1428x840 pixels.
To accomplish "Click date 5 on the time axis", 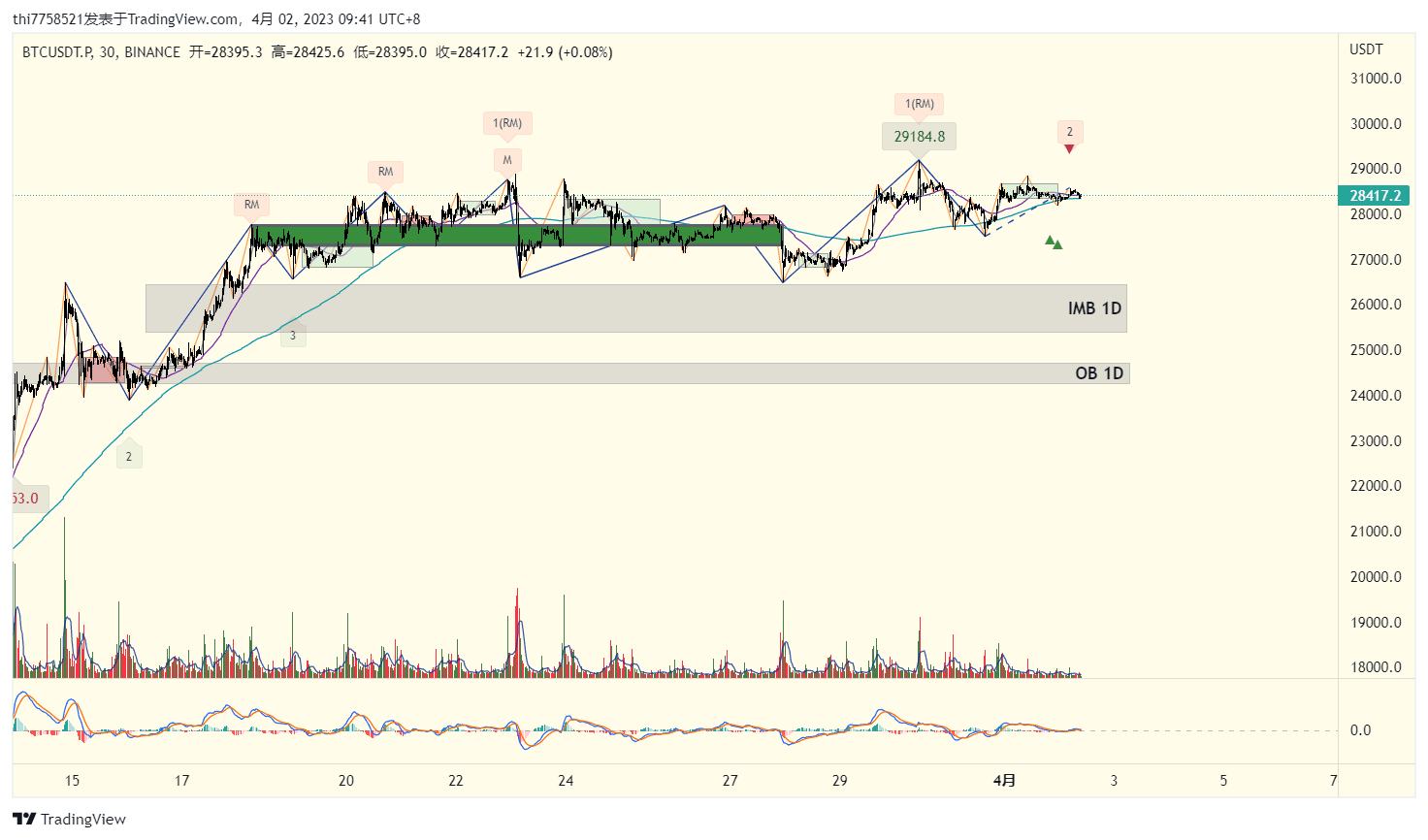I will [x=1223, y=780].
